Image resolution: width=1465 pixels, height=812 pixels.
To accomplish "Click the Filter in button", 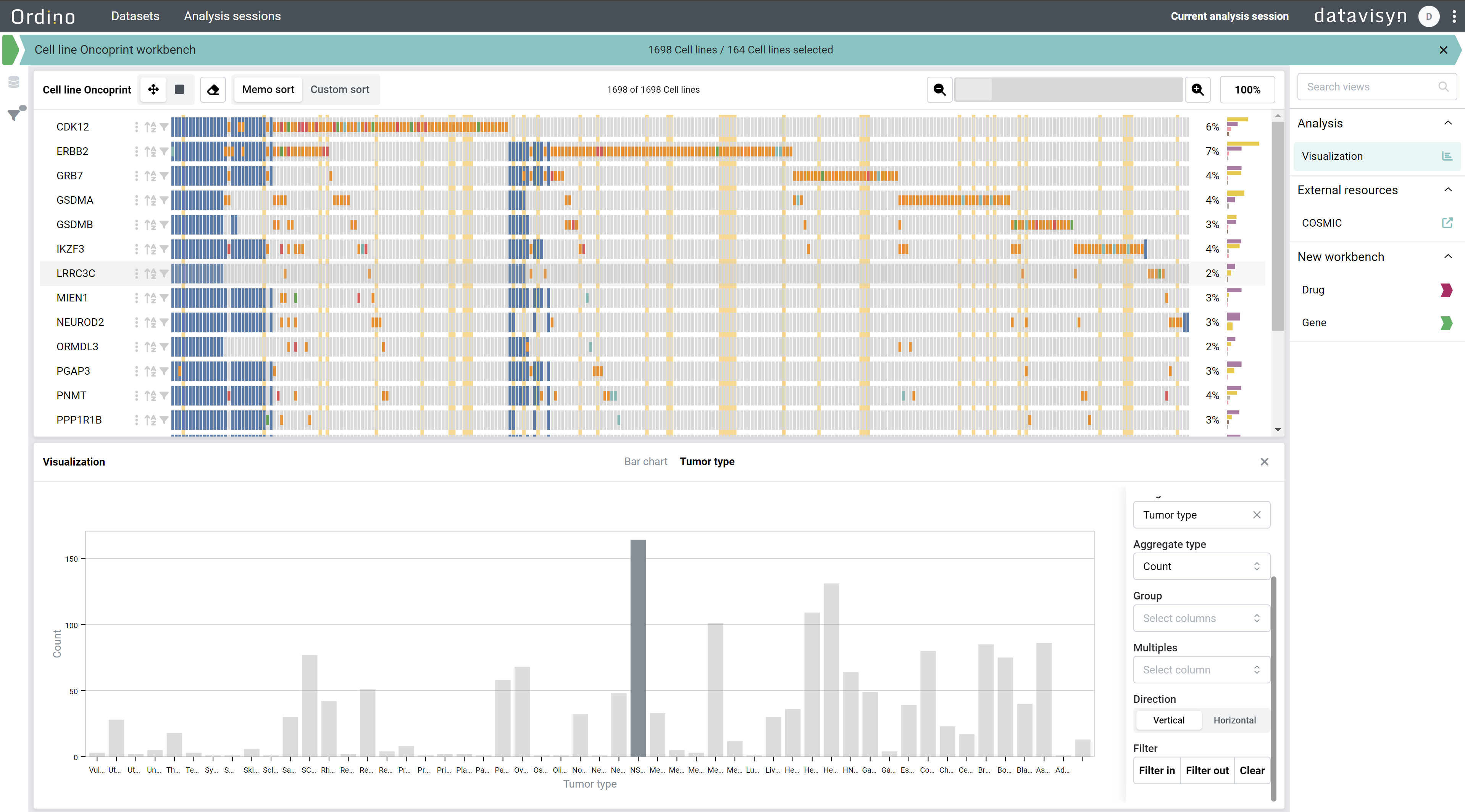I will tap(1157, 770).
